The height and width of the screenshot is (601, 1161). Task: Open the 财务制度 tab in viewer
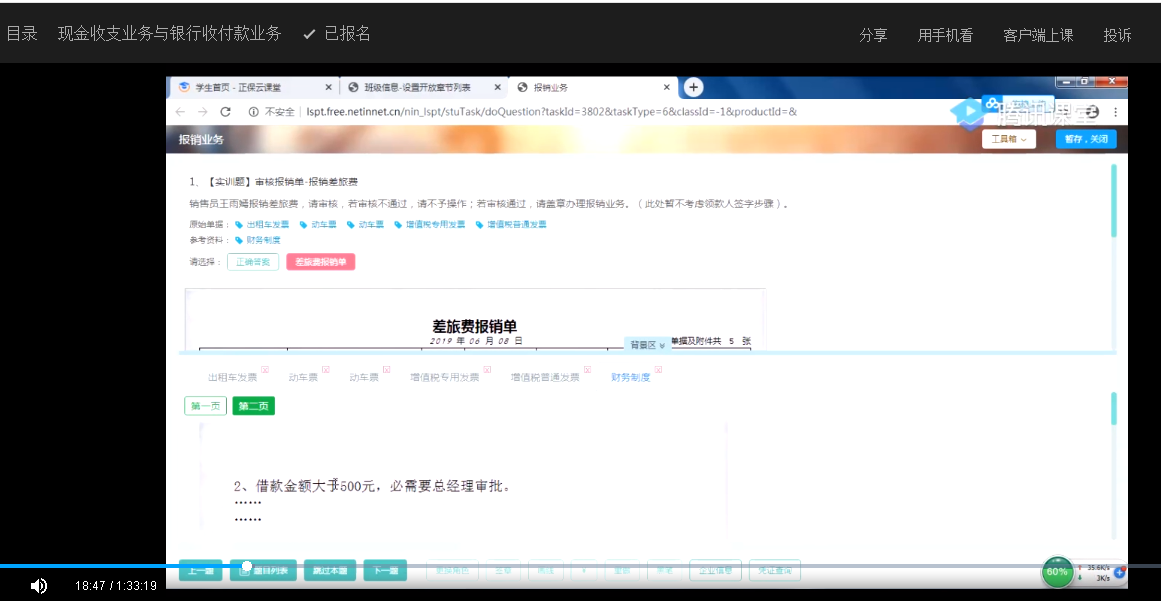coord(630,378)
